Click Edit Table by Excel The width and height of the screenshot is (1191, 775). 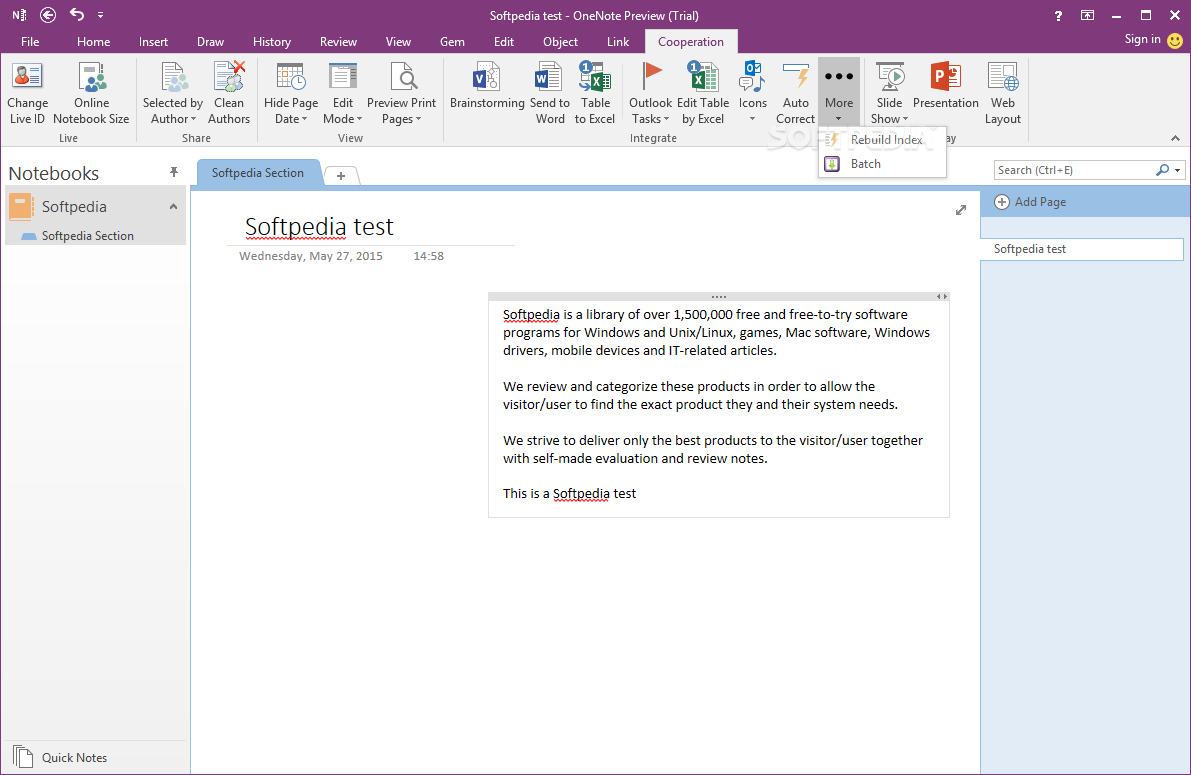point(703,94)
